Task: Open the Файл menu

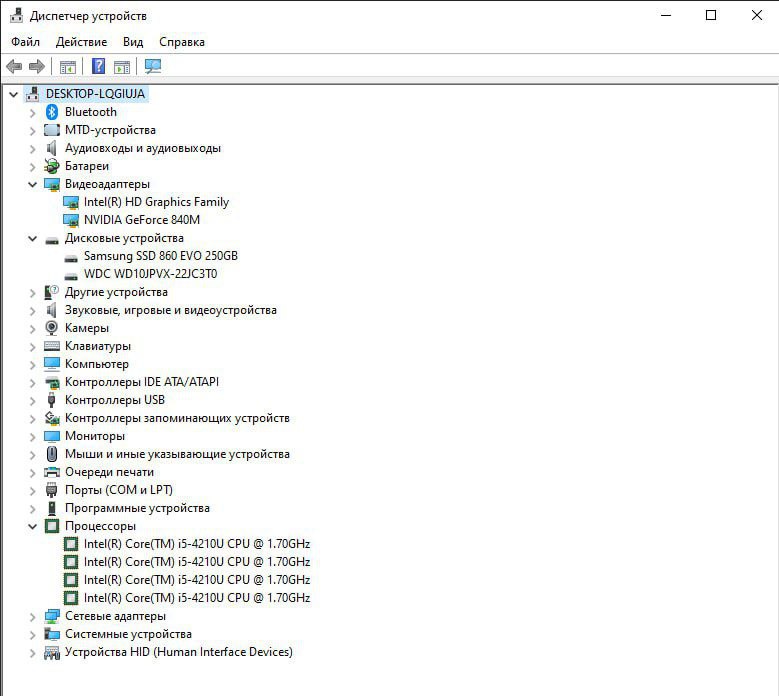Action: [x=25, y=42]
